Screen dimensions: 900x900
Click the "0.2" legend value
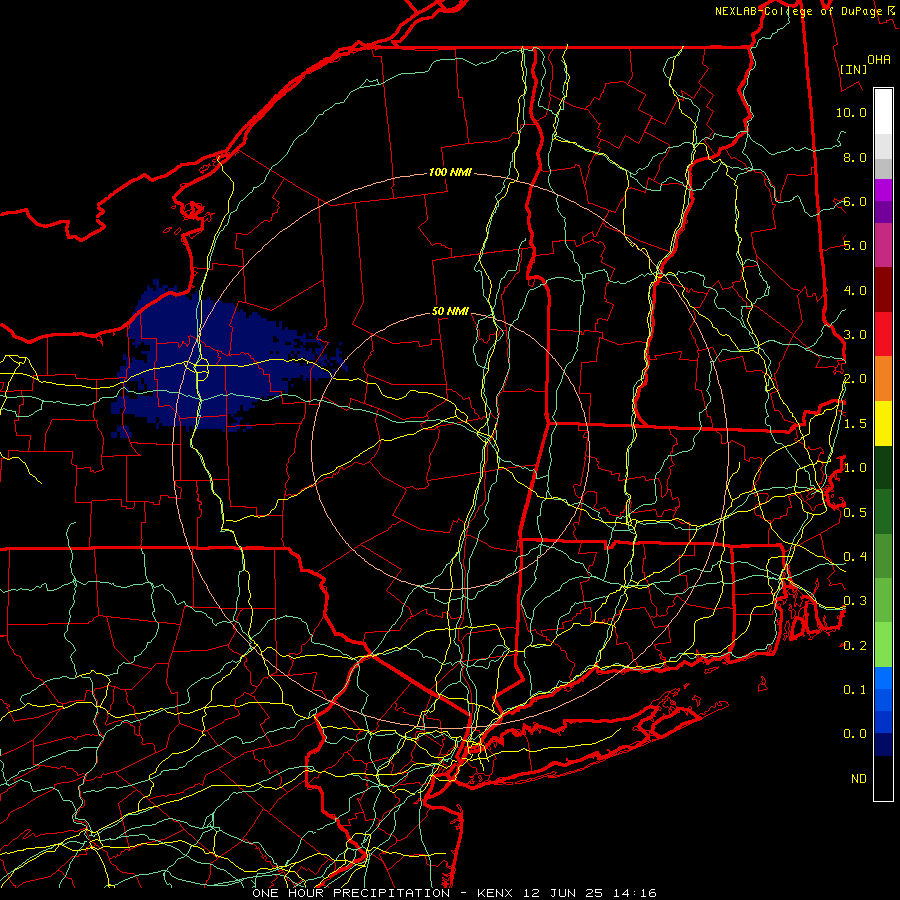(855, 646)
